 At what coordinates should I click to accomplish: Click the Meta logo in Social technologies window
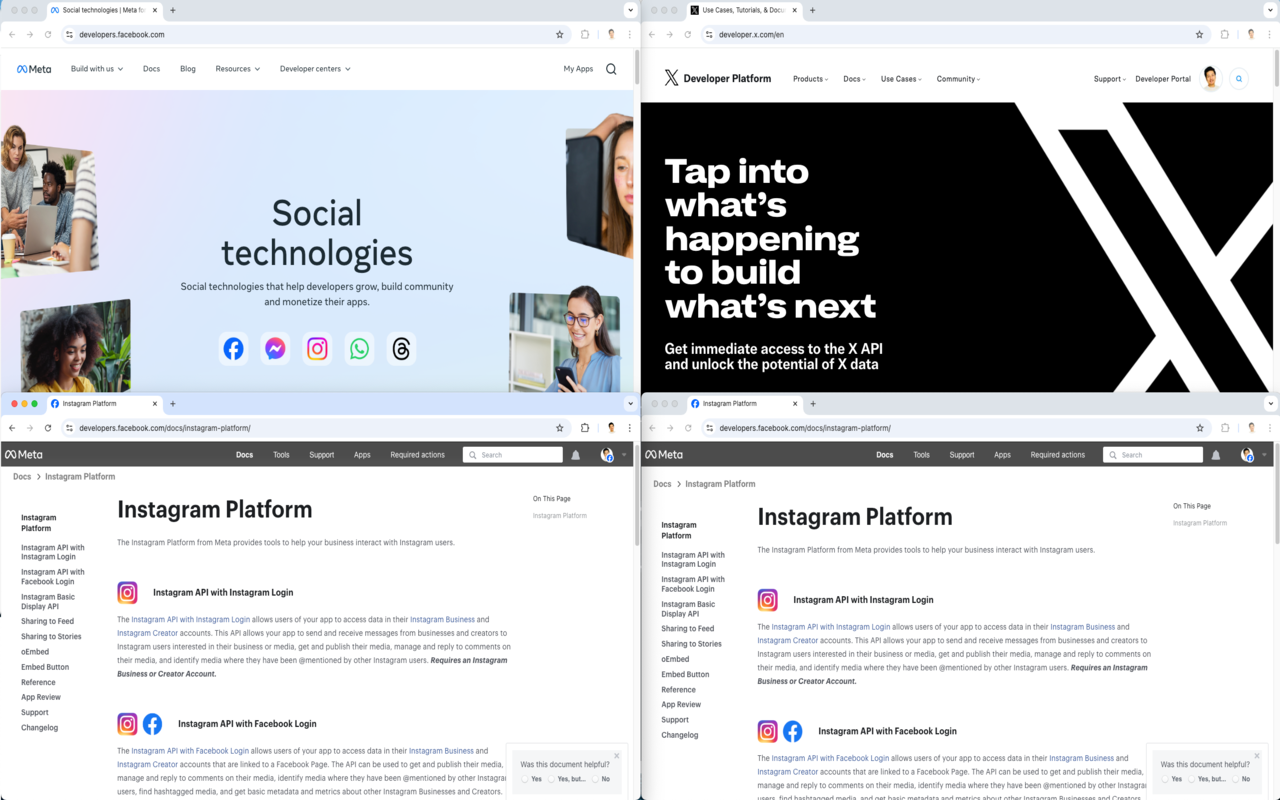point(34,69)
